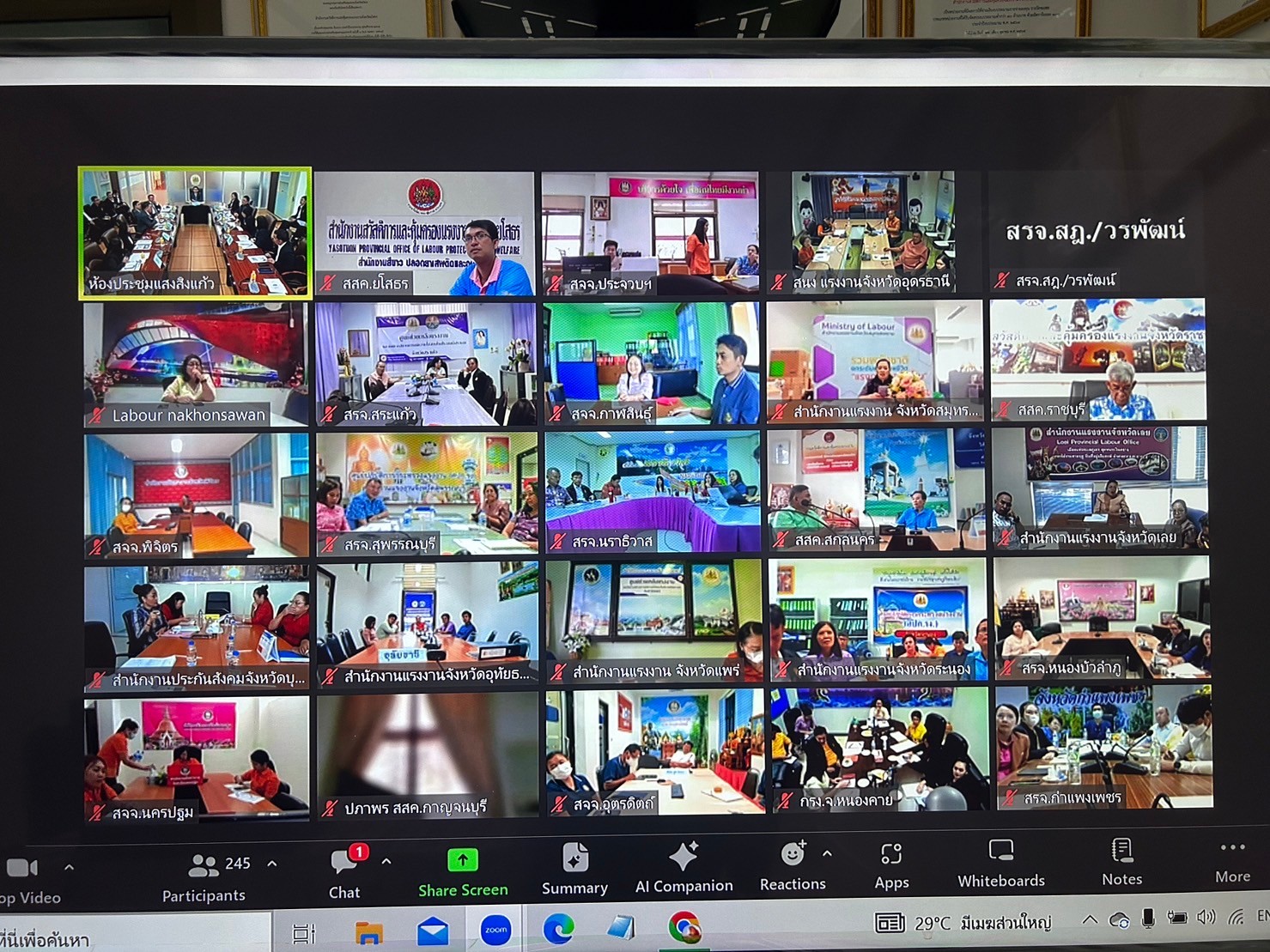
Task: Open Whiteboards
Action: (1001, 864)
